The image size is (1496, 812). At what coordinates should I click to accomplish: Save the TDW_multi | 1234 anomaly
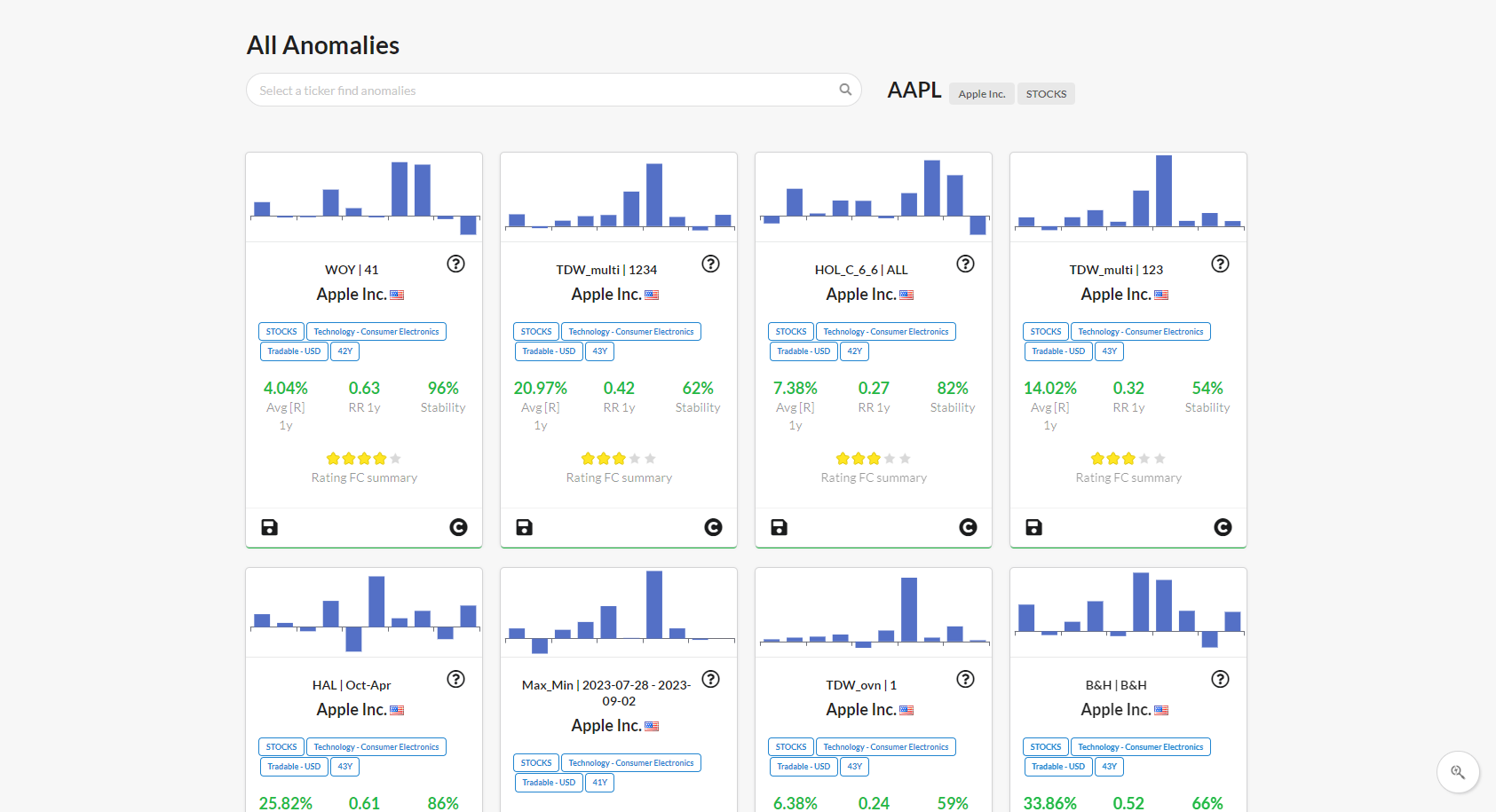[x=524, y=527]
